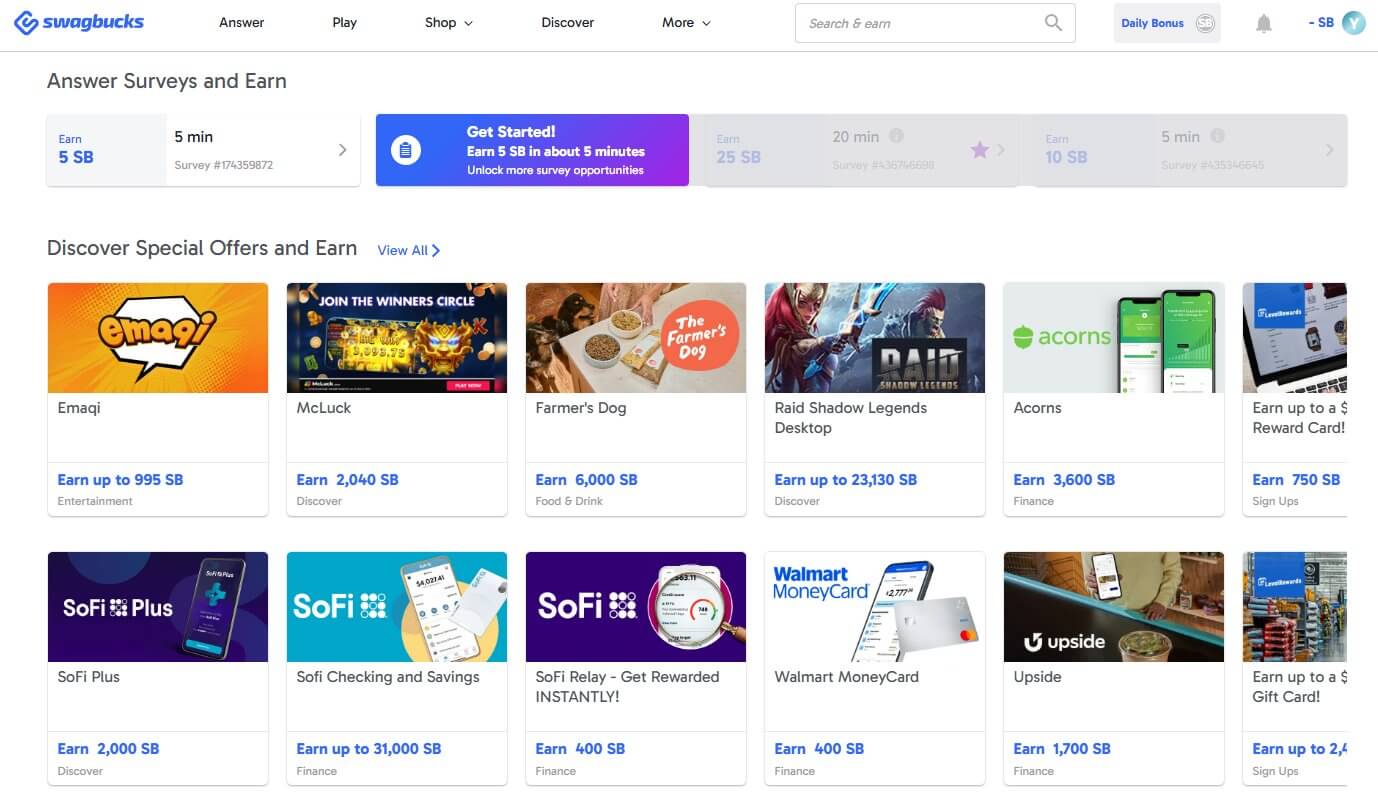Click Survey #174359872 text
Screen dimensions: 1378x809
(224, 165)
